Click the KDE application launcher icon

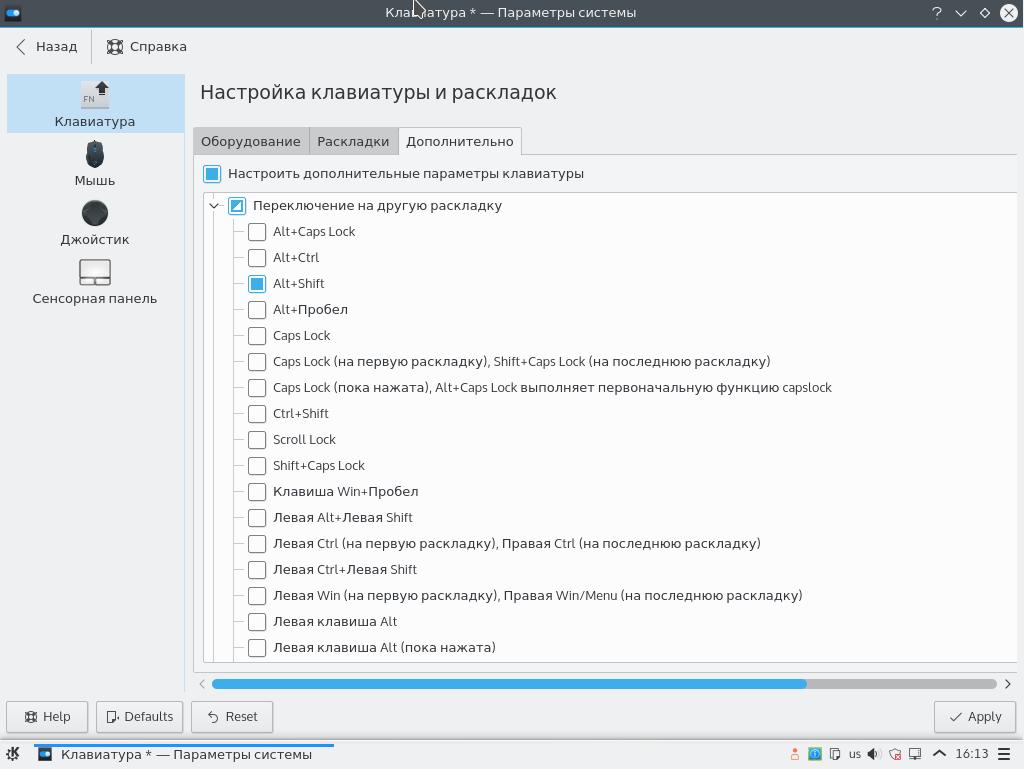point(13,754)
